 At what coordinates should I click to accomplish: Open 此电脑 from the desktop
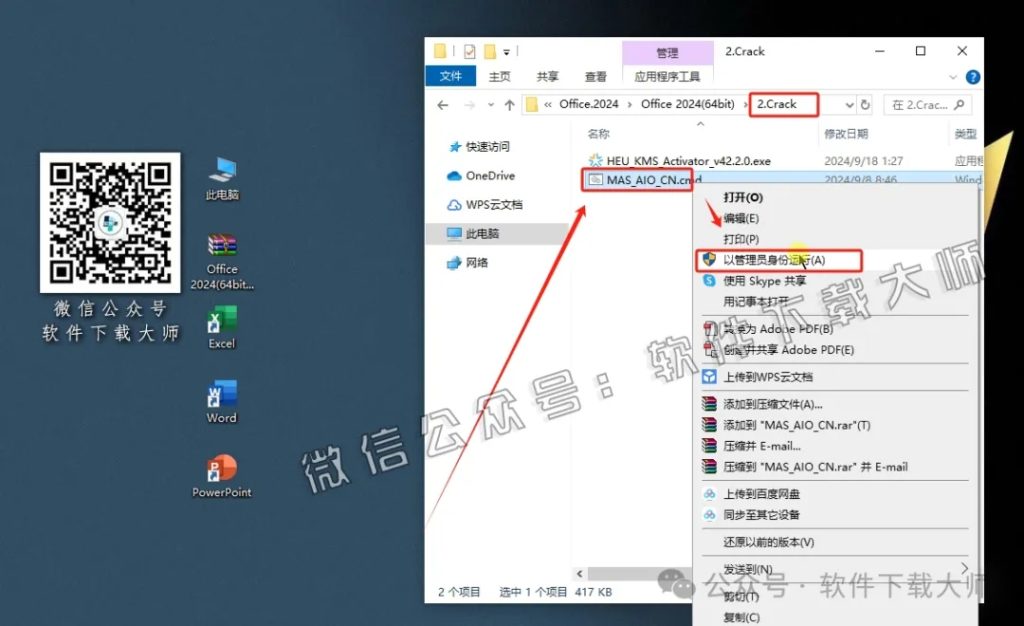click(x=220, y=167)
